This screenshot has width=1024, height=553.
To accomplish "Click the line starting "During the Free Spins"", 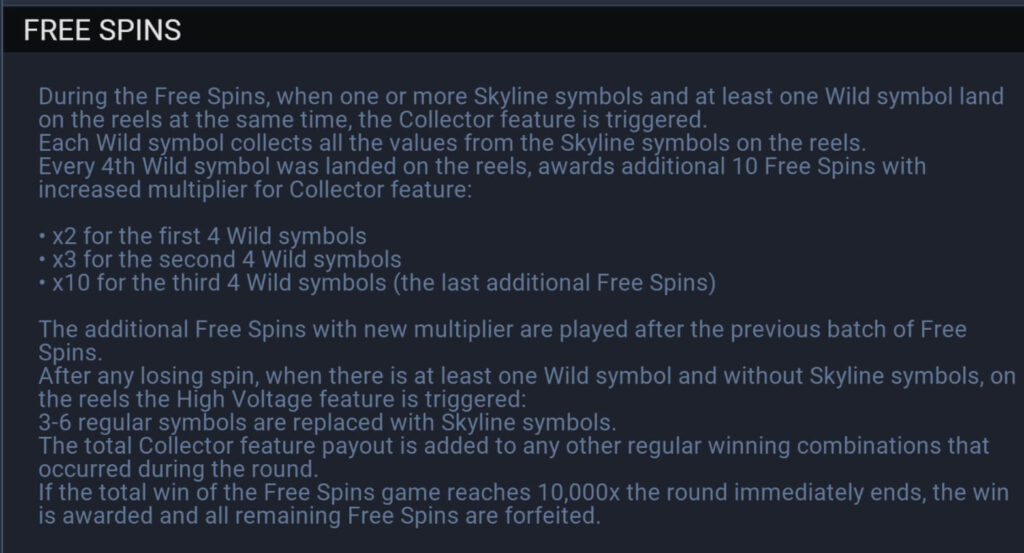I will (x=520, y=97).
